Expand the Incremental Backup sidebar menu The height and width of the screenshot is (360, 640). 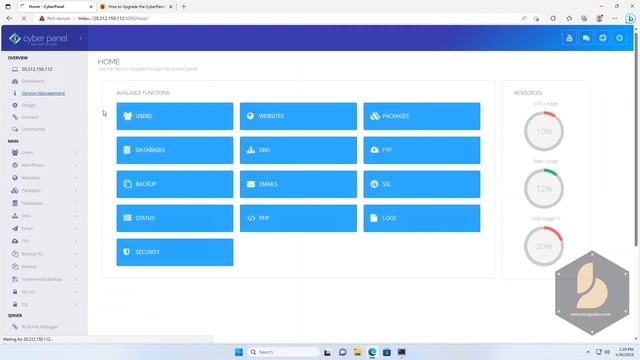44,279
